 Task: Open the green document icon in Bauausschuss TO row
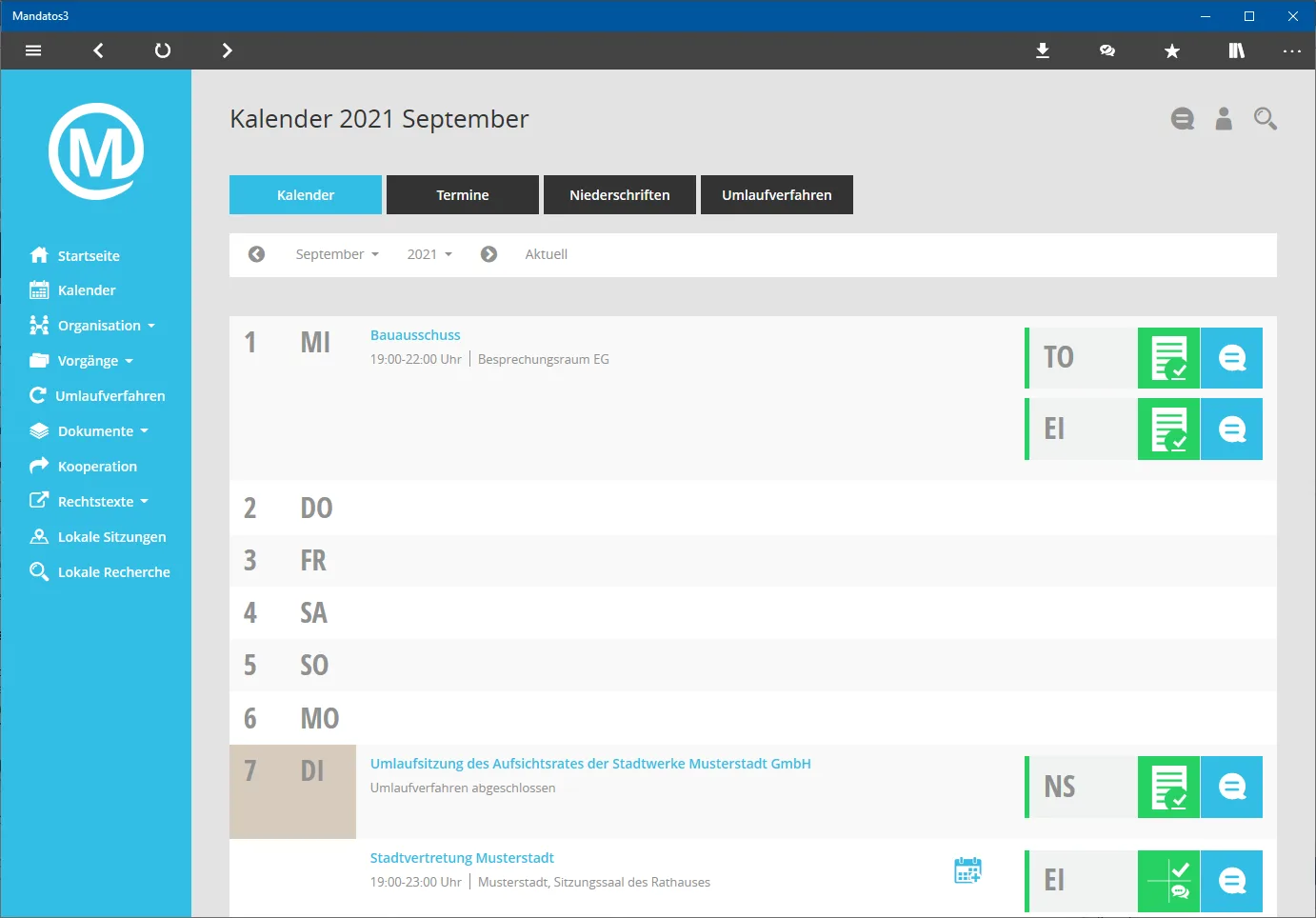tap(1168, 358)
